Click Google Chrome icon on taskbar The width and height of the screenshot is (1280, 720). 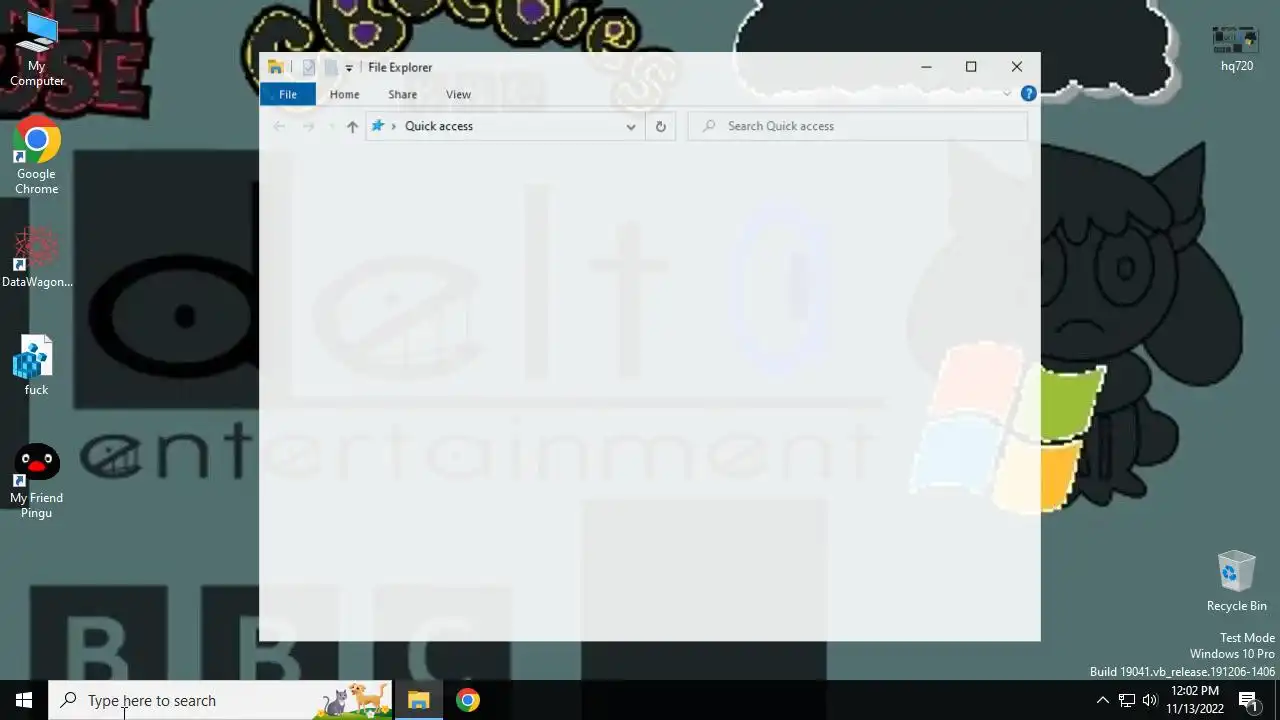point(468,700)
